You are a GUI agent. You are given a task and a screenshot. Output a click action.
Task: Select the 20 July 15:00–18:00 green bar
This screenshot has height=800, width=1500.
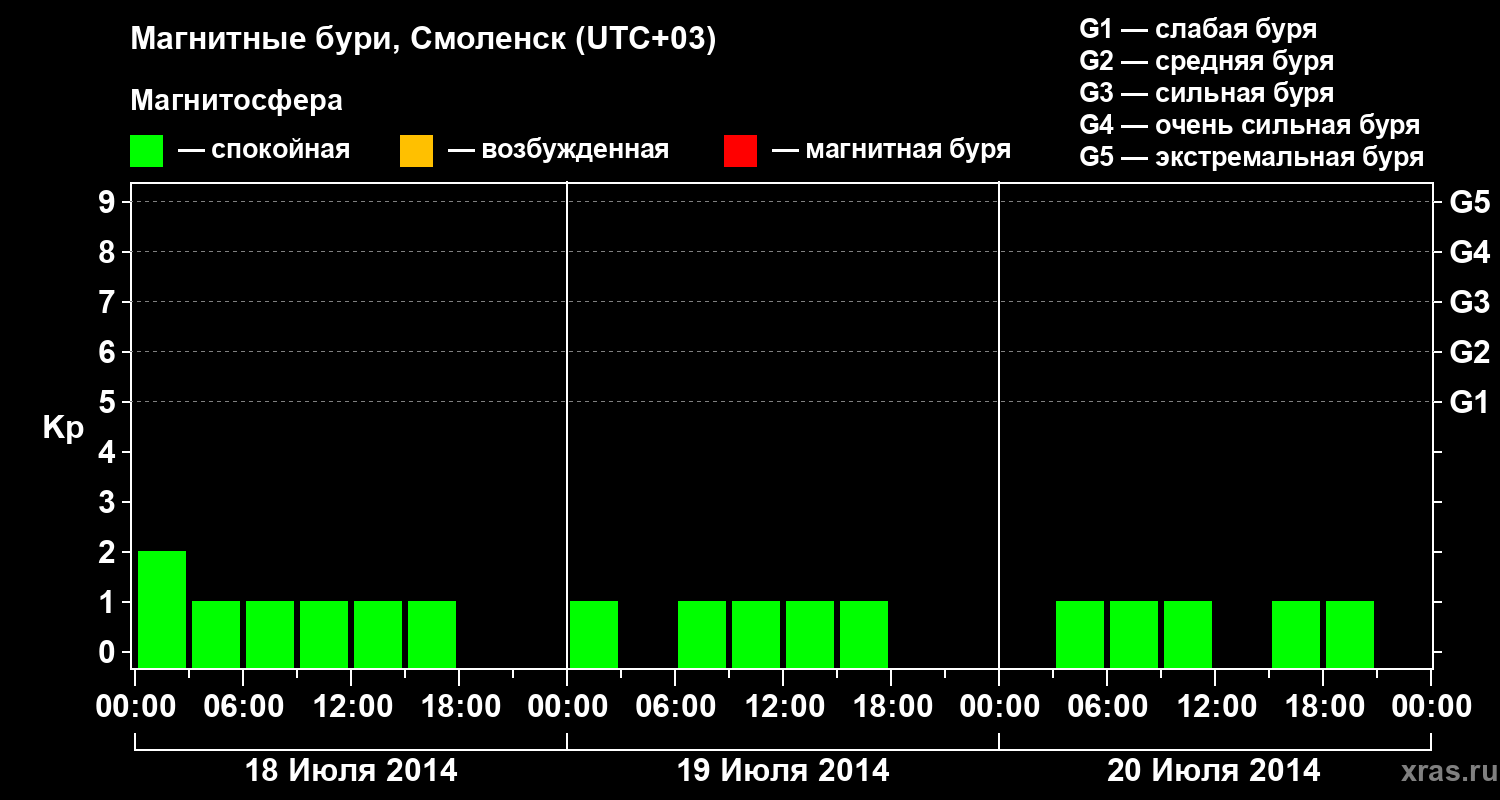(1296, 634)
